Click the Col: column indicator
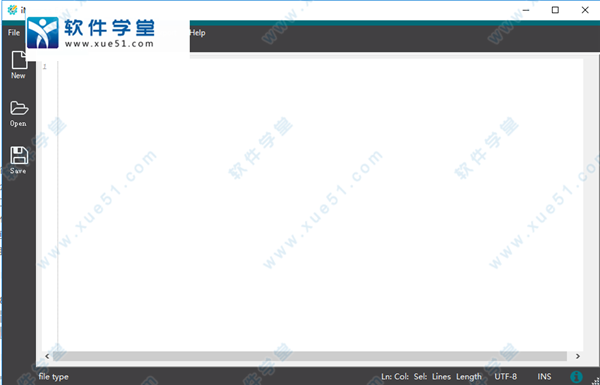This screenshot has height=385, width=600. pyautogui.click(x=401, y=377)
